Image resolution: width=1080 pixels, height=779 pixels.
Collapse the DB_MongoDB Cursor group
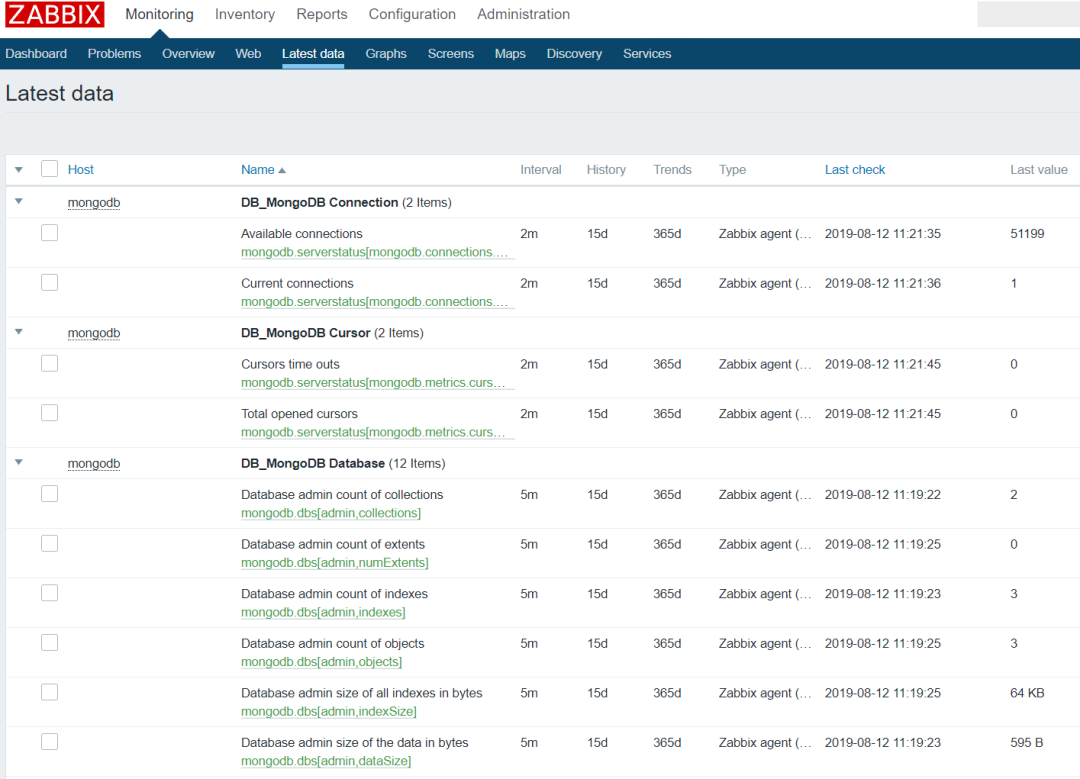(x=19, y=332)
